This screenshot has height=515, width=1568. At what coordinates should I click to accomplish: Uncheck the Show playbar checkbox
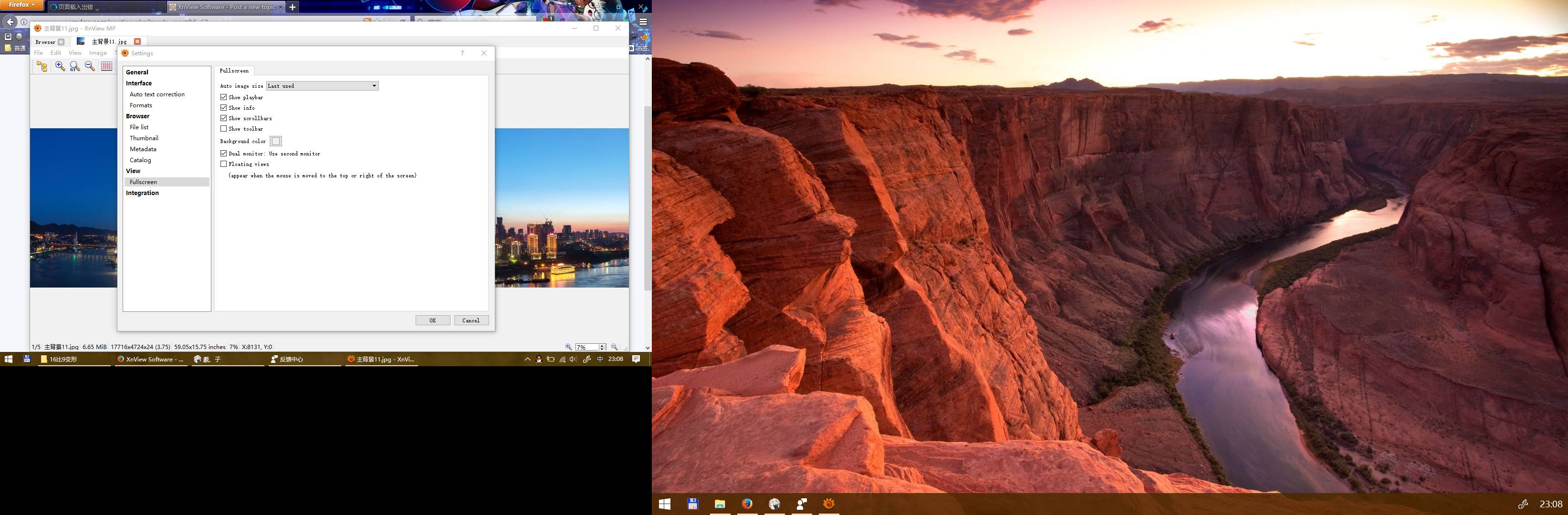point(223,97)
